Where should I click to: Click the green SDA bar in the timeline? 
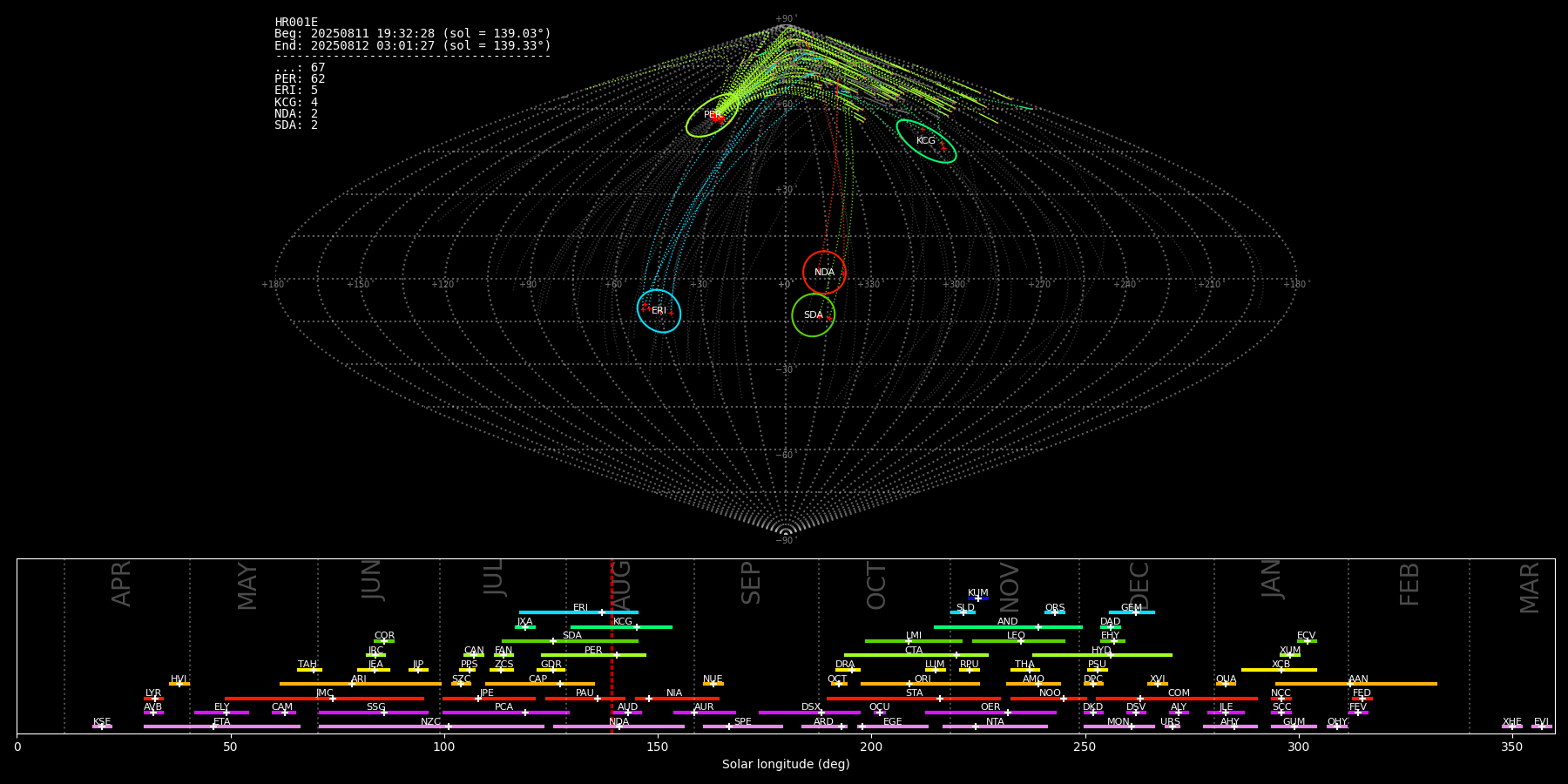570,641
